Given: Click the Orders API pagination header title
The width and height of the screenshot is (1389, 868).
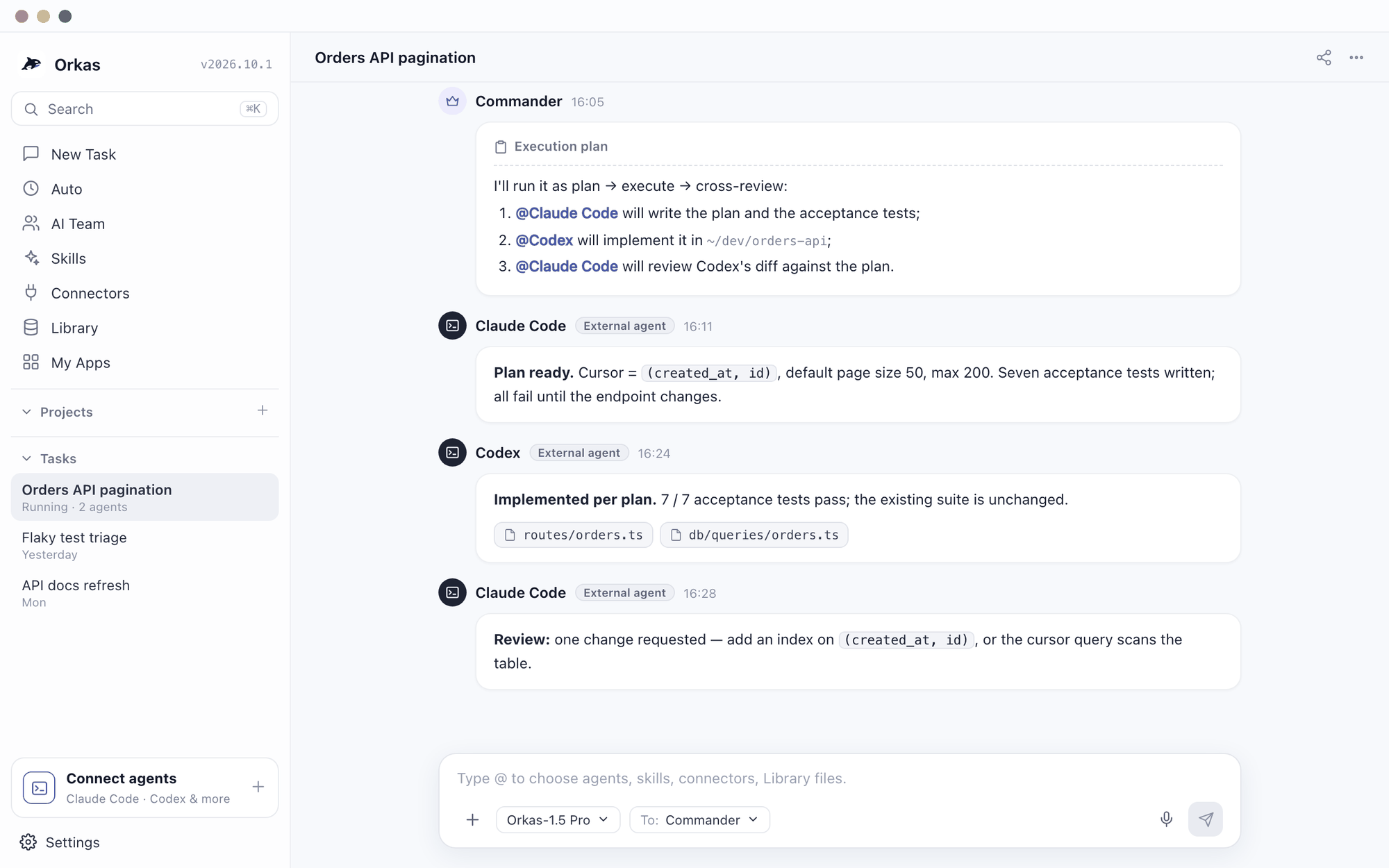Looking at the screenshot, I should pyautogui.click(x=395, y=58).
